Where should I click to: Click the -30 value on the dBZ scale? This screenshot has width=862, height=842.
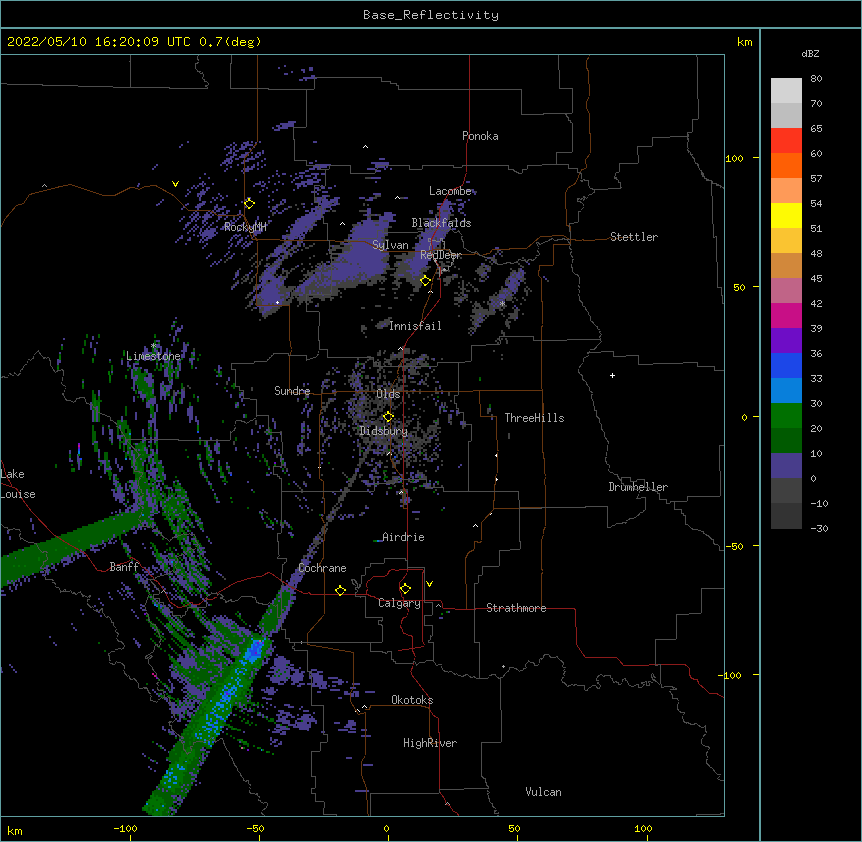(819, 529)
